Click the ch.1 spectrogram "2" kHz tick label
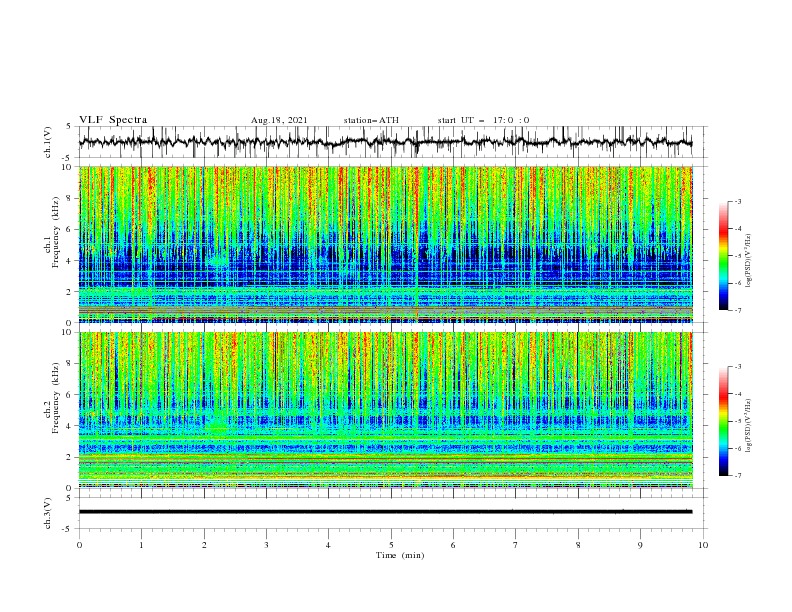Viewport: 792px width, 612px height. (x=70, y=292)
